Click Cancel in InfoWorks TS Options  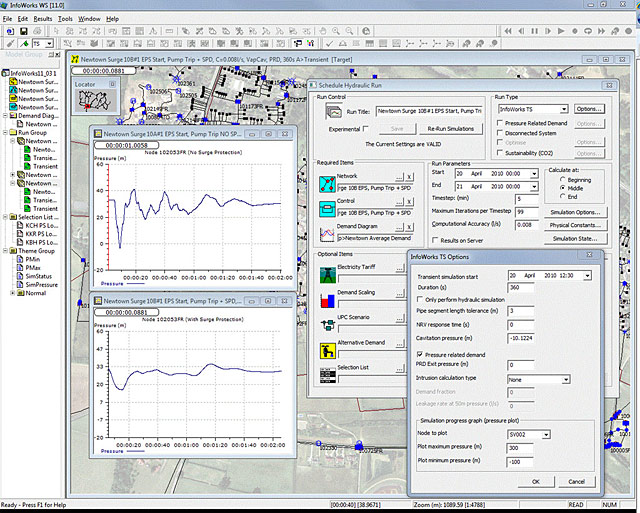point(576,482)
